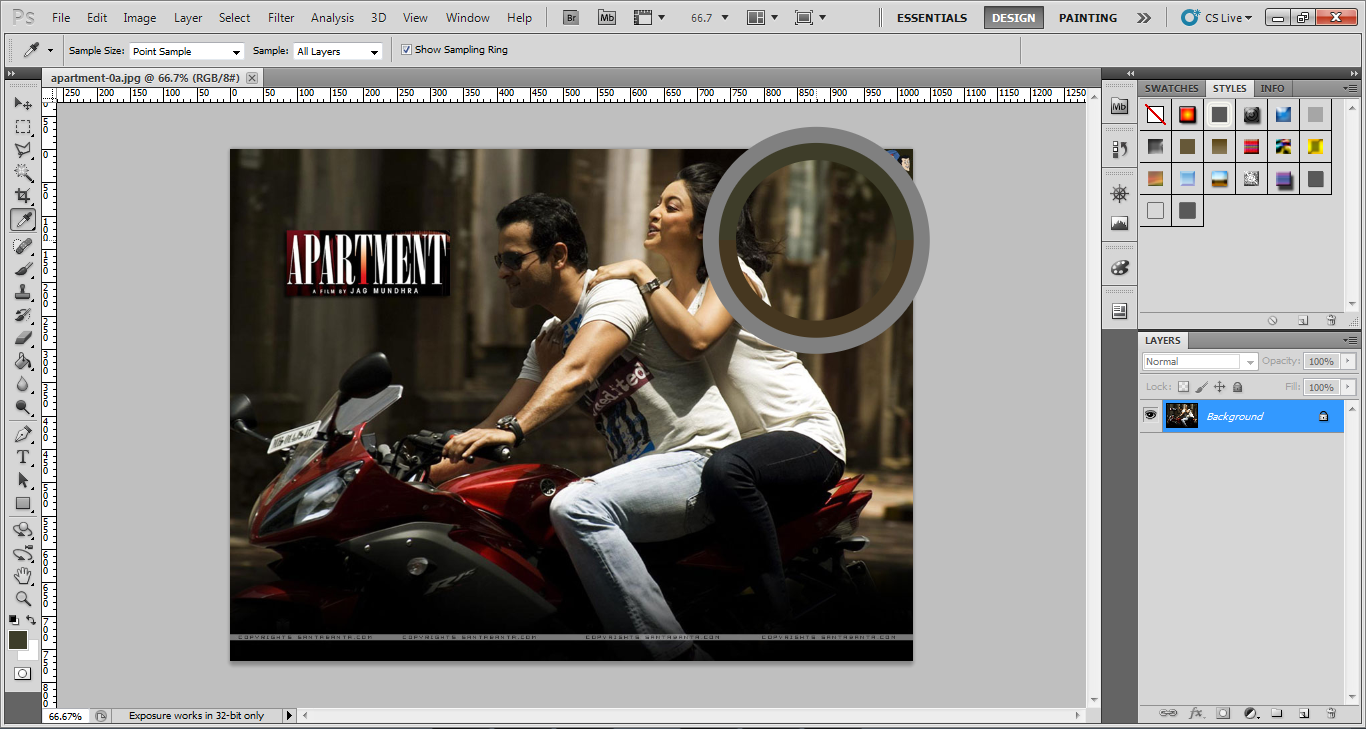Toggle Lock position icon
This screenshot has width=1366, height=729.
(1220, 386)
